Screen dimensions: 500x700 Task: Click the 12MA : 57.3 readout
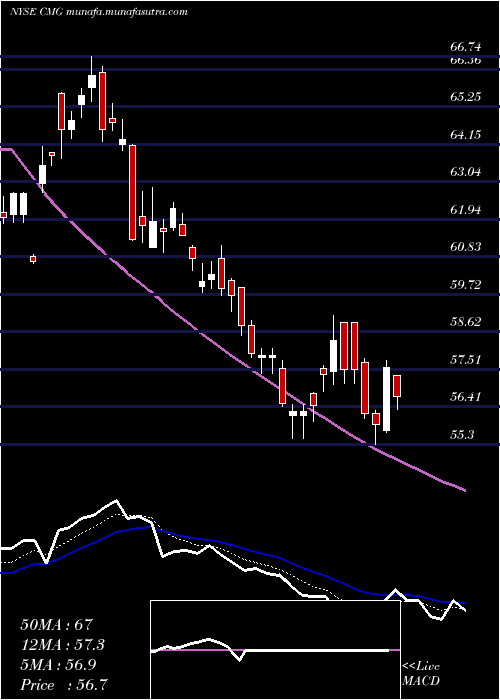pos(62,645)
